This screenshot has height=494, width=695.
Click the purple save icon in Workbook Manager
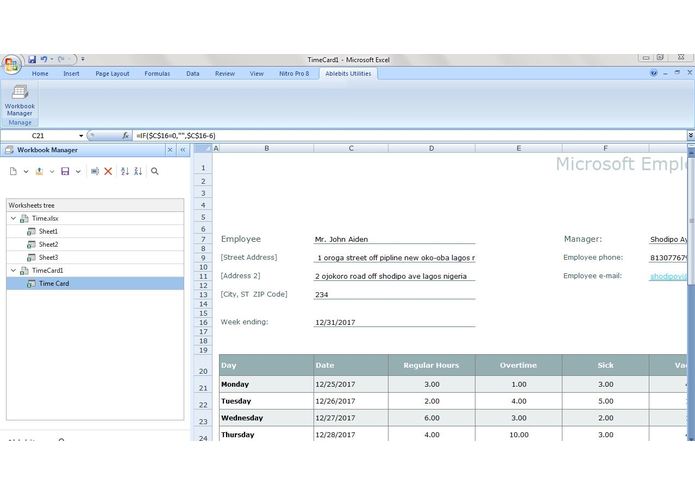(65, 171)
